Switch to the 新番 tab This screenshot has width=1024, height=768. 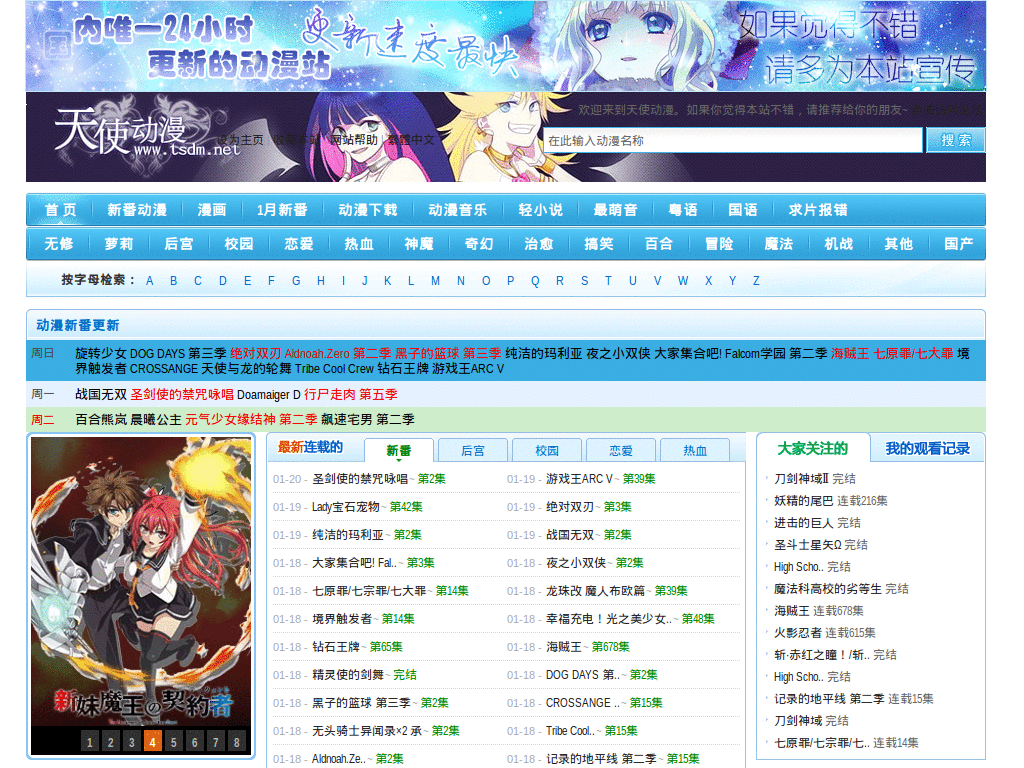click(398, 451)
